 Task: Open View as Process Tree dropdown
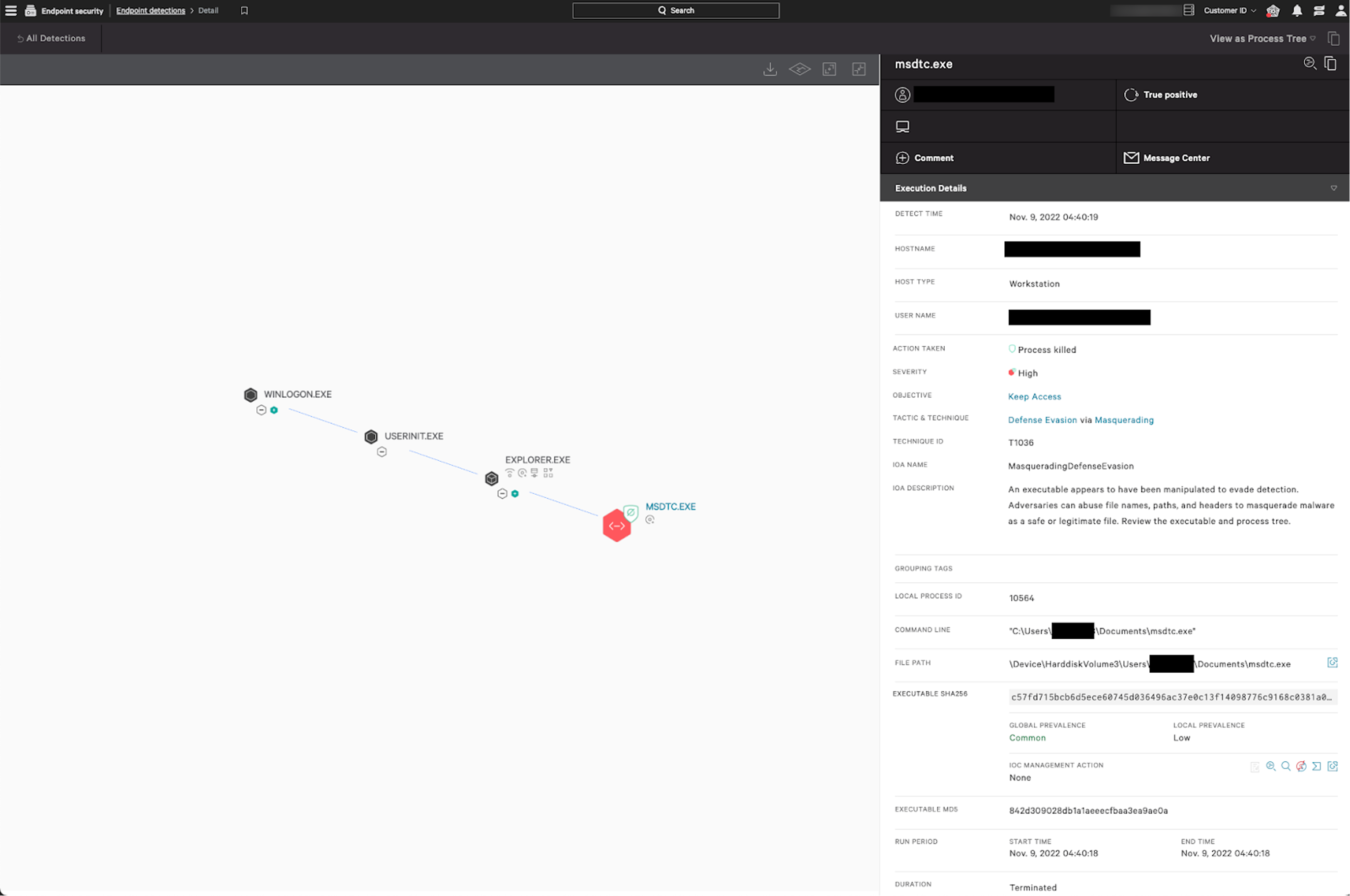(x=1262, y=38)
